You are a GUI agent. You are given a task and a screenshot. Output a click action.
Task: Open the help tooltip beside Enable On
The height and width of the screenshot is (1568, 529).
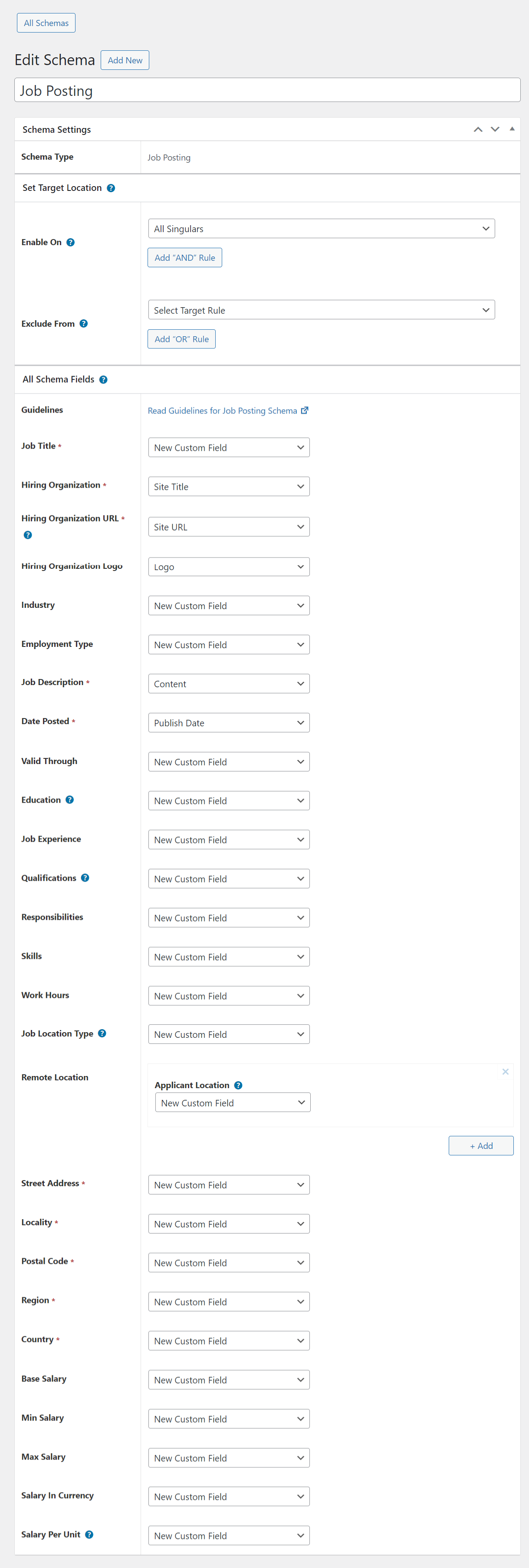point(71,242)
